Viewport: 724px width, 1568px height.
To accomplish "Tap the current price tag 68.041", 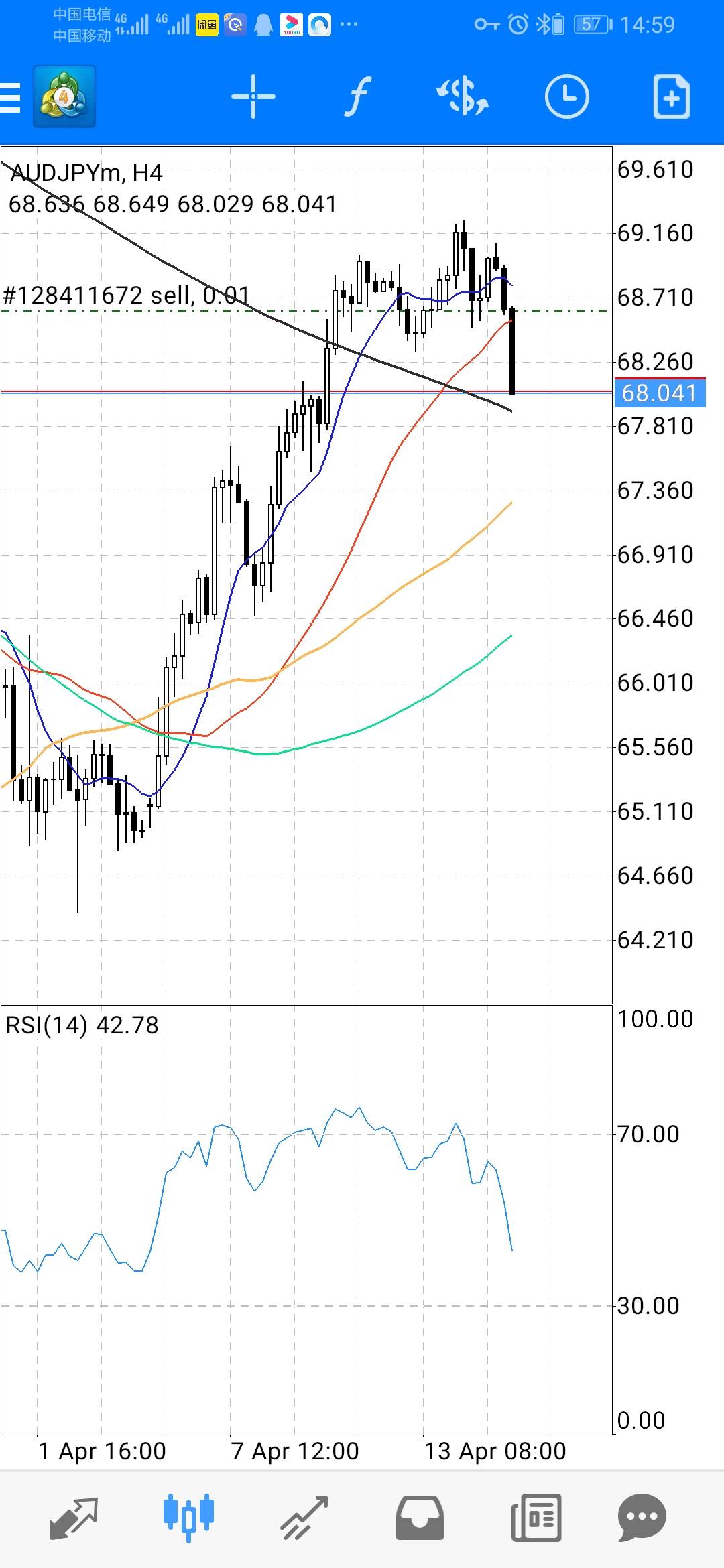I will pyautogui.click(x=660, y=393).
